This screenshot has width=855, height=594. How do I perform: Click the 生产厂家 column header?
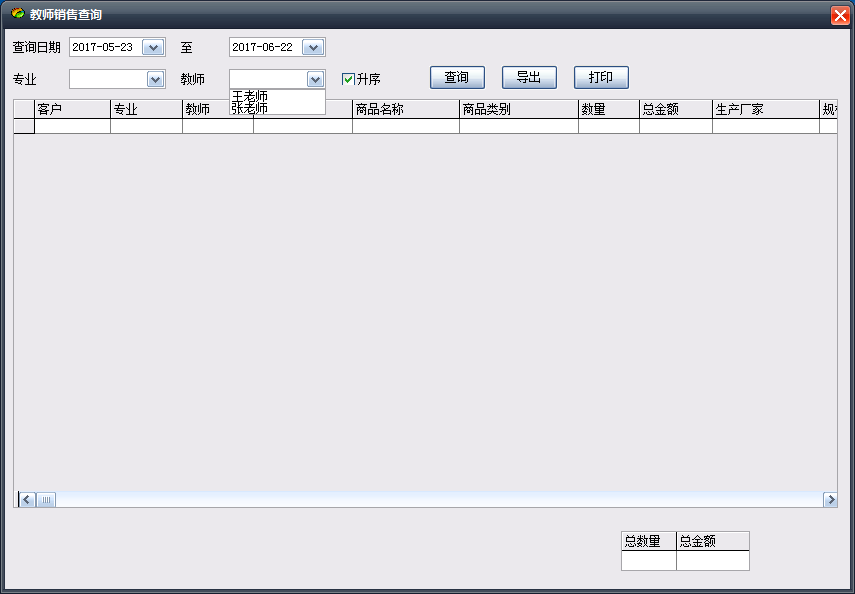pyautogui.click(x=766, y=109)
